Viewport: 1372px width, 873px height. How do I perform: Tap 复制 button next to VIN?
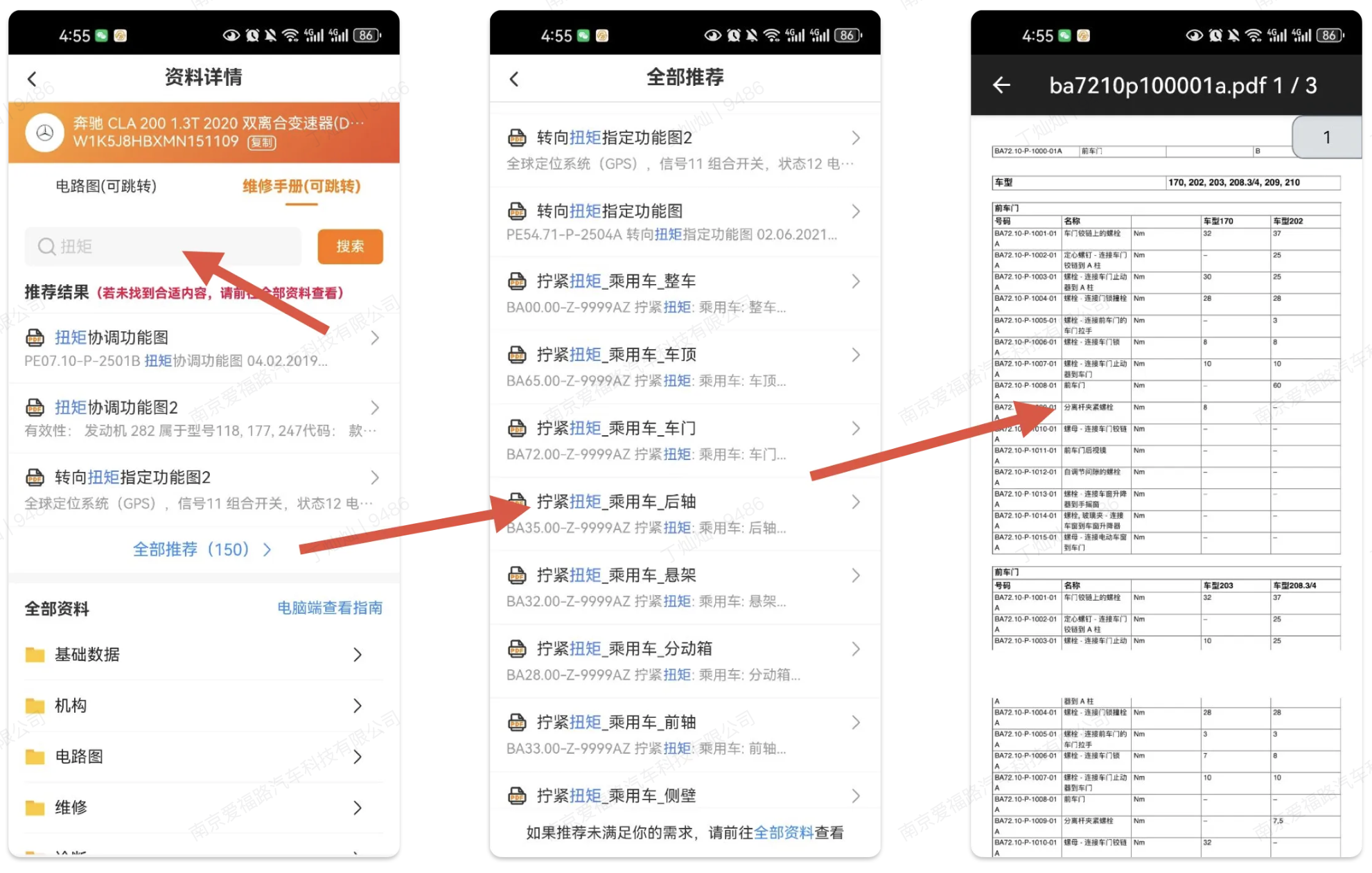point(263,143)
